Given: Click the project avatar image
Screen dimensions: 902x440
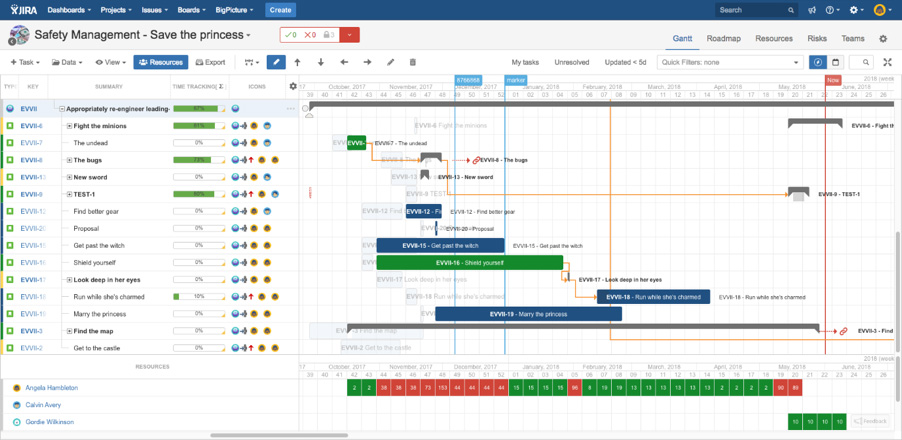Looking at the screenshot, I should point(19,35).
